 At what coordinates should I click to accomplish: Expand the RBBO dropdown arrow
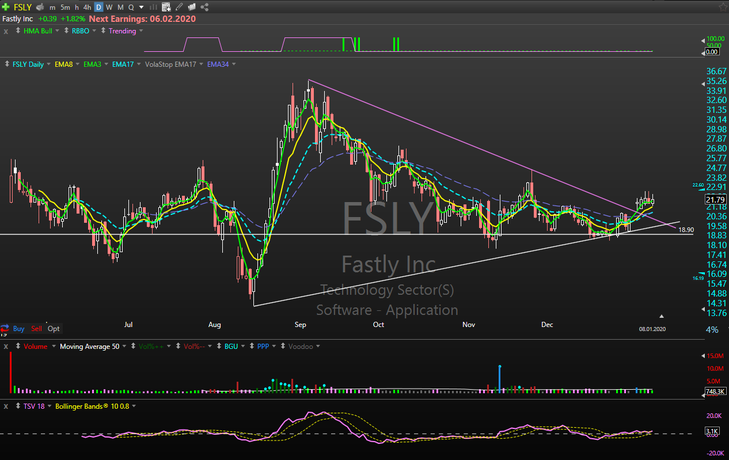point(94,31)
